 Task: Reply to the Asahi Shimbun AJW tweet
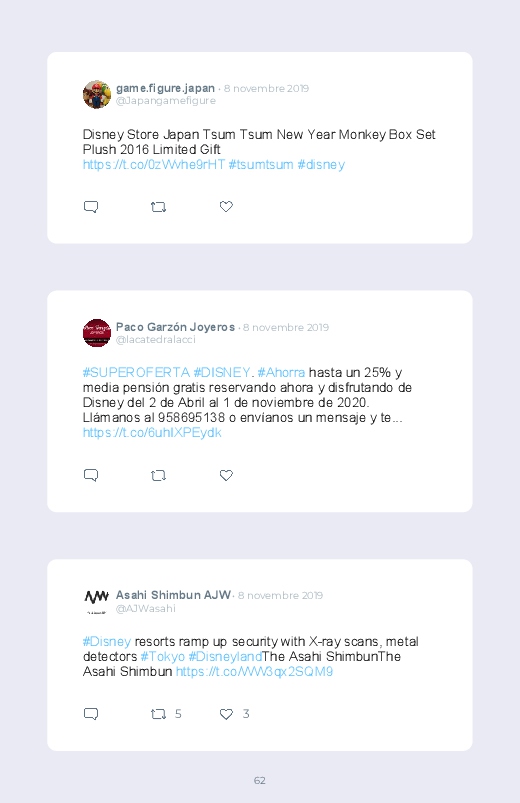pyautogui.click(x=91, y=714)
